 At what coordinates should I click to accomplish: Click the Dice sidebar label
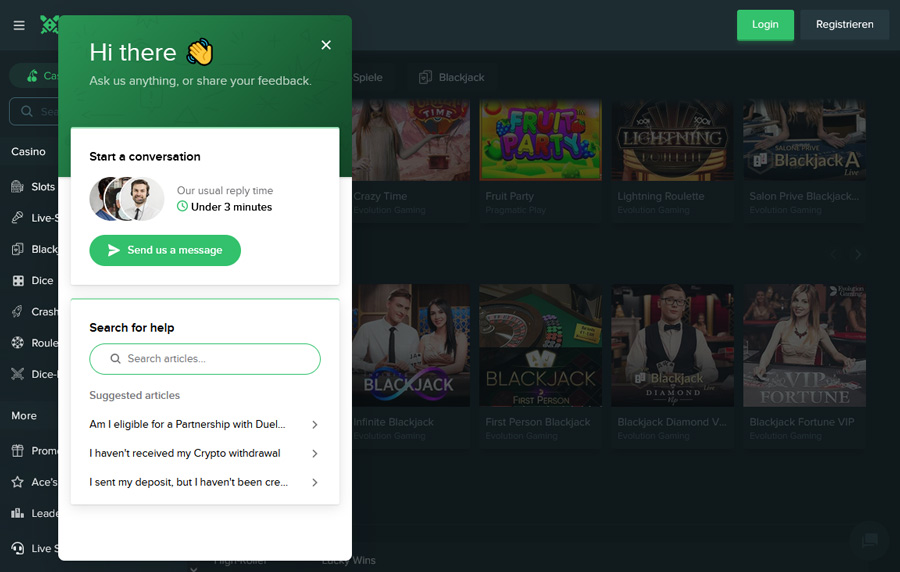42,281
